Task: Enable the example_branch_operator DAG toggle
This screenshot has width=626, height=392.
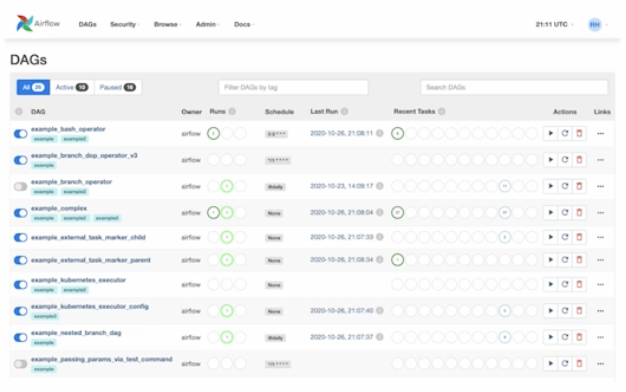Action: (20, 186)
